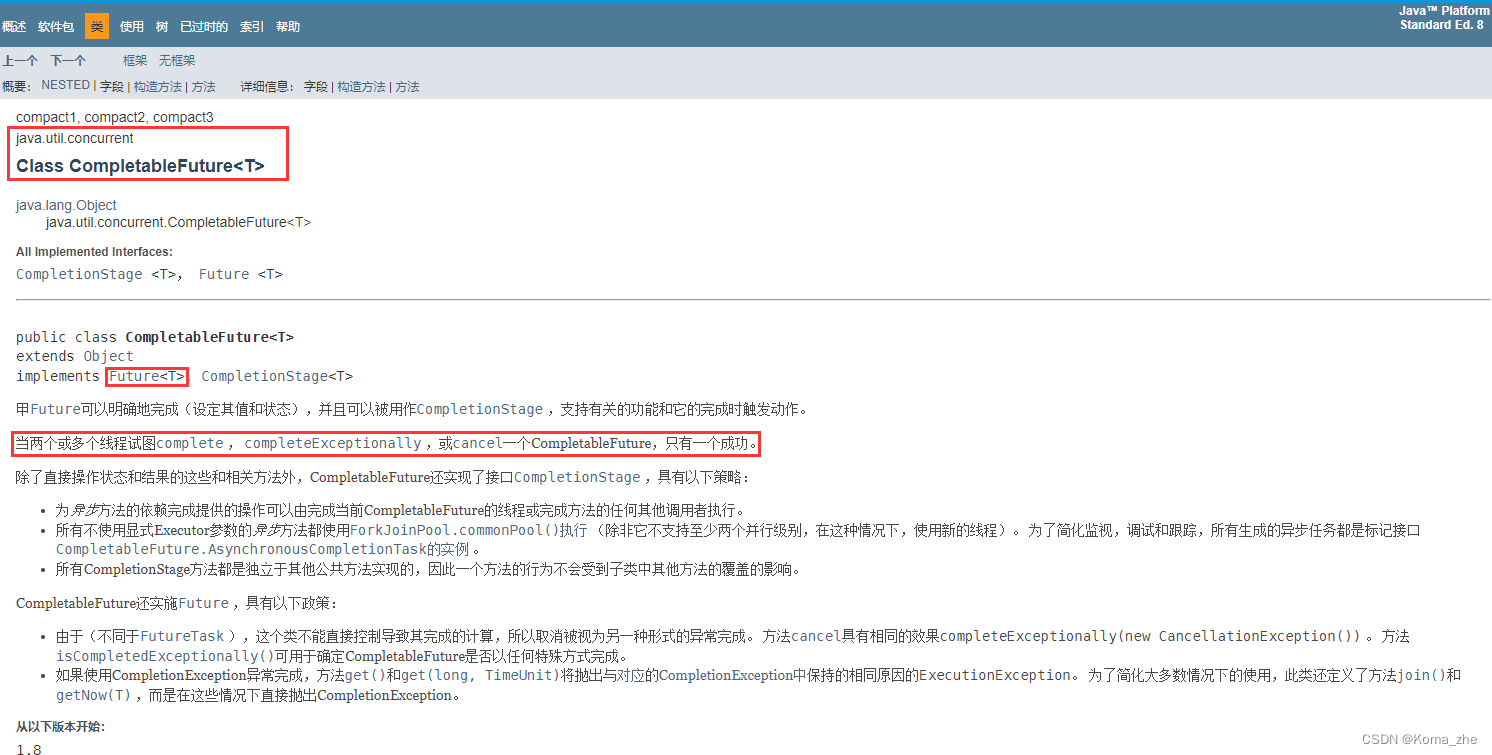Click cancel in 方法cancel具有相同 bullet
This screenshot has width=1492, height=755.
click(816, 636)
